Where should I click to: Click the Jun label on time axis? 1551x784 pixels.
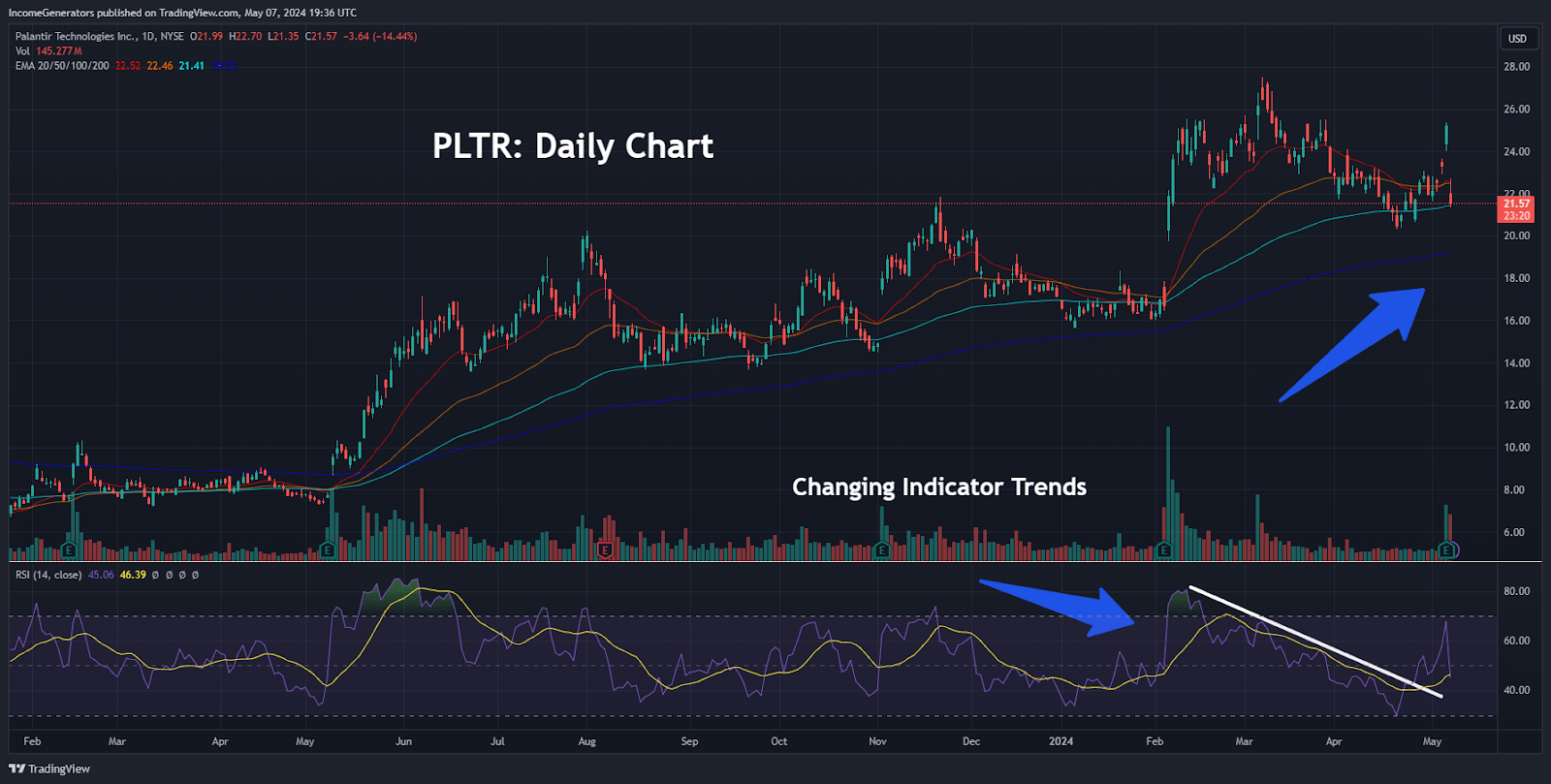[x=404, y=741]
